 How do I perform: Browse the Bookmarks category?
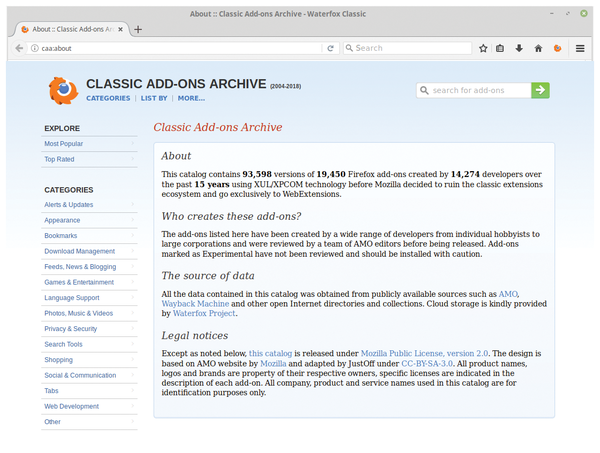pyautogui.click(x=89, y=236)
